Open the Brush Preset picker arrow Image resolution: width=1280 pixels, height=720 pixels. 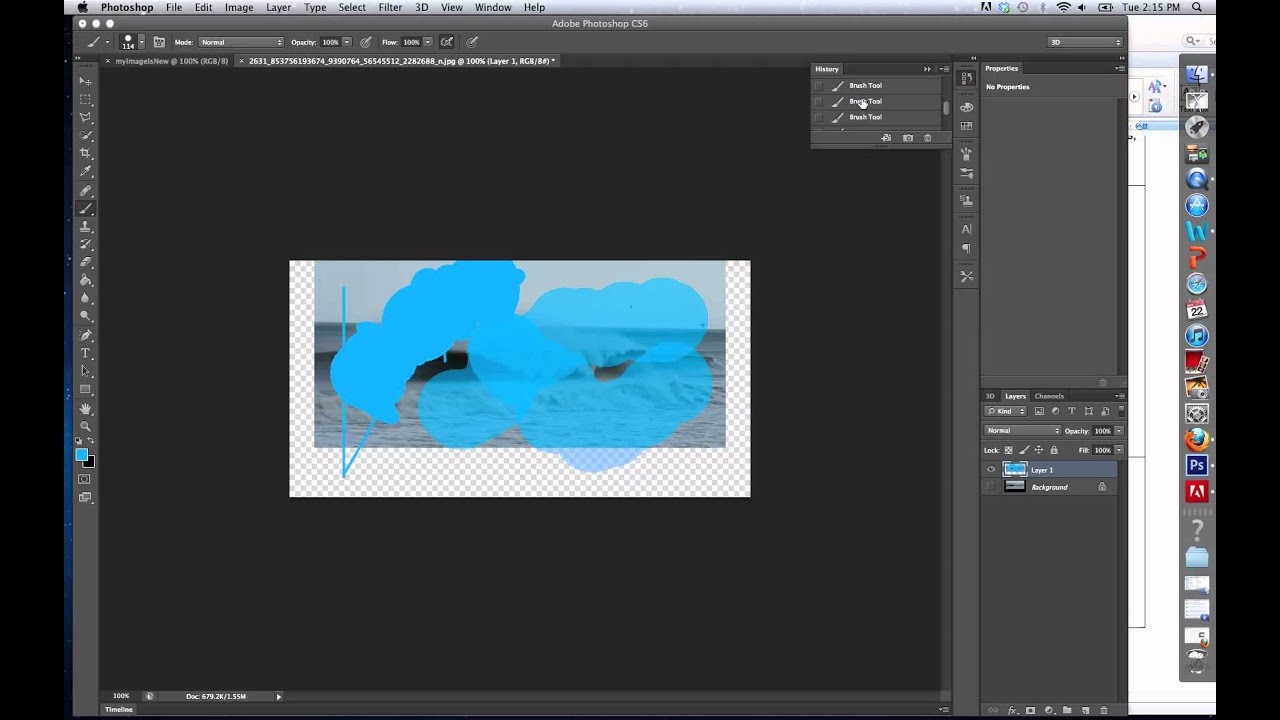141,42
